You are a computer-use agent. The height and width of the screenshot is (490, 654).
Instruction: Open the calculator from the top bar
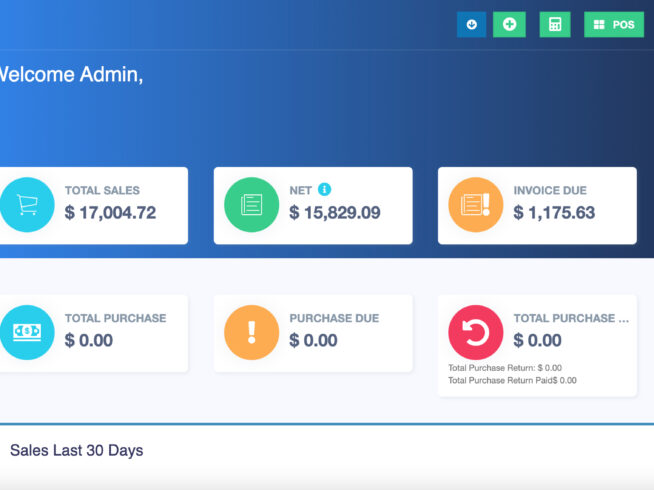click(x=555, y=25)
